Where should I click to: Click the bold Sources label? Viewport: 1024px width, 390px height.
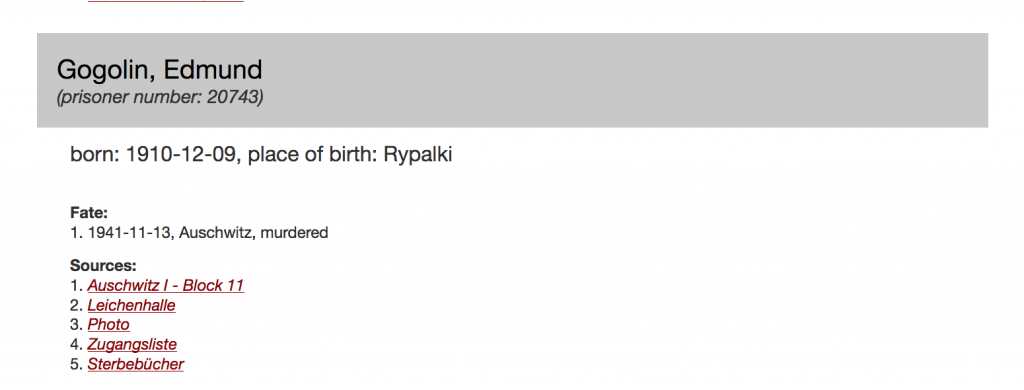tap(103, 266)
